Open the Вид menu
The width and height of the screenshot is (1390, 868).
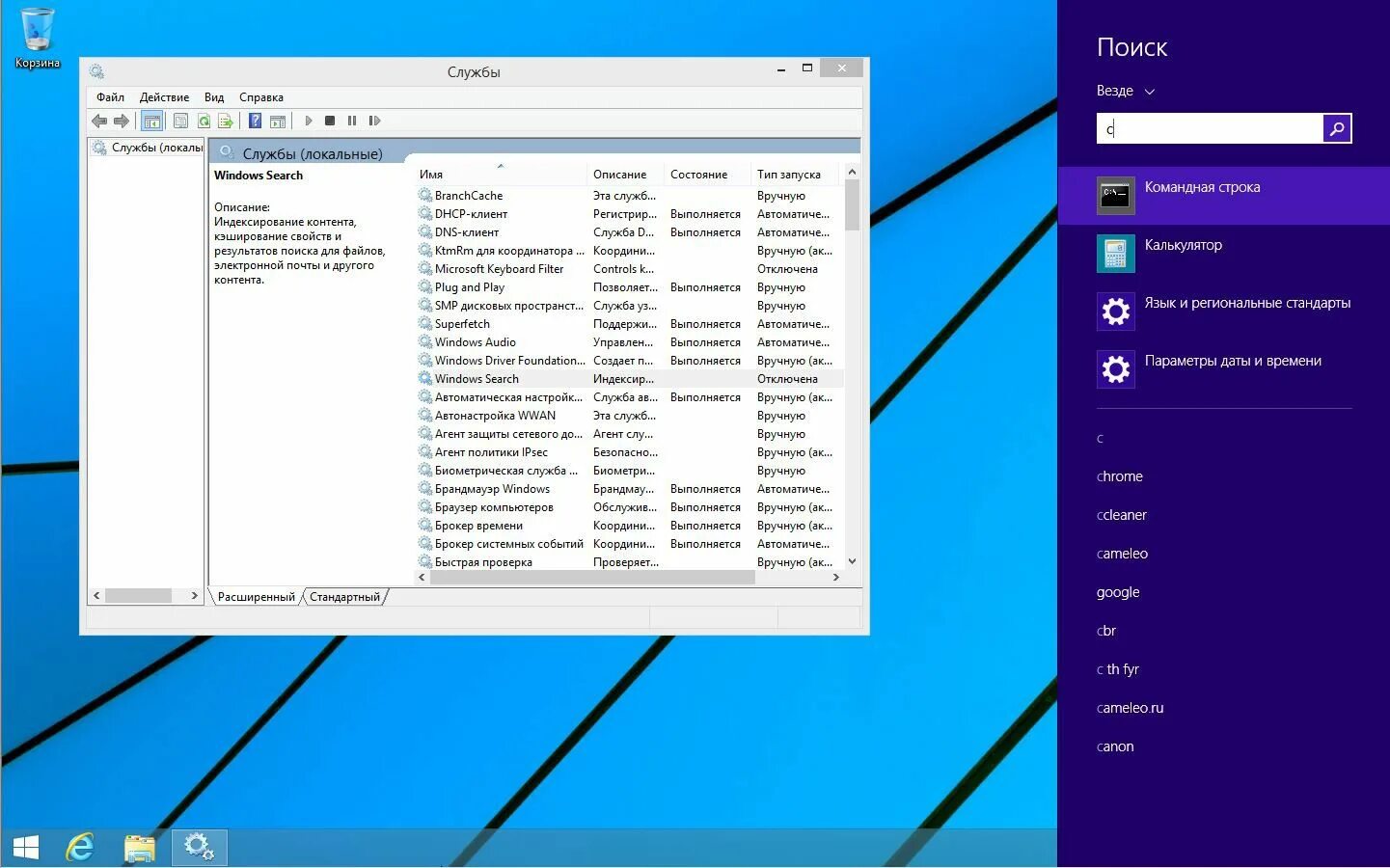coord(214,97)
